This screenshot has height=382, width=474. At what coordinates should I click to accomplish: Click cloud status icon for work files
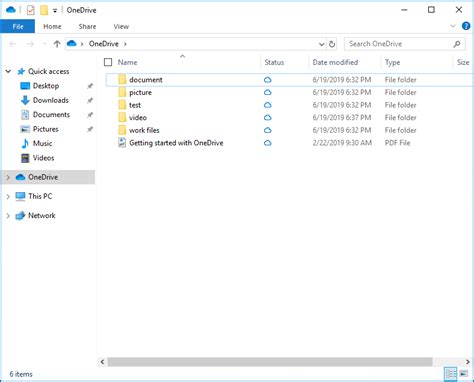[267, 130]
